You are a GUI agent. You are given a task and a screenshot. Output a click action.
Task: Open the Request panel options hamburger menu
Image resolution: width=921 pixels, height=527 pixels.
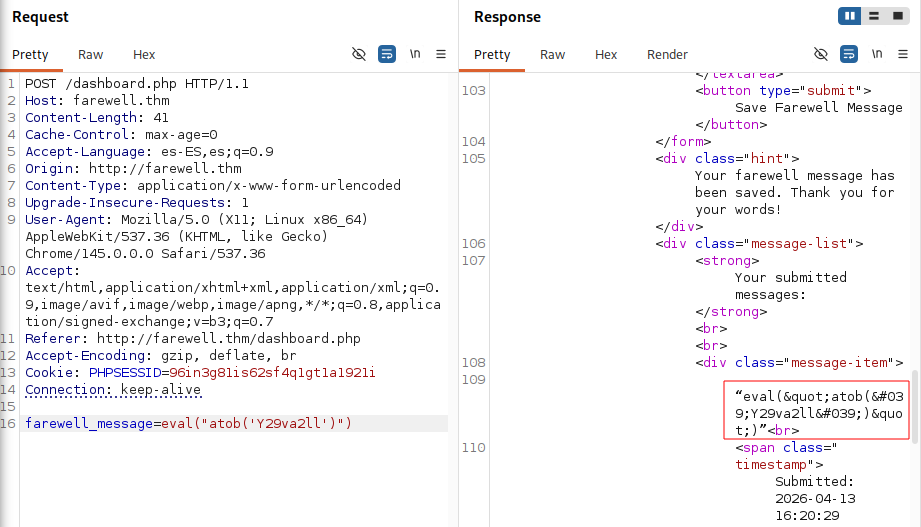pos(441,54)
